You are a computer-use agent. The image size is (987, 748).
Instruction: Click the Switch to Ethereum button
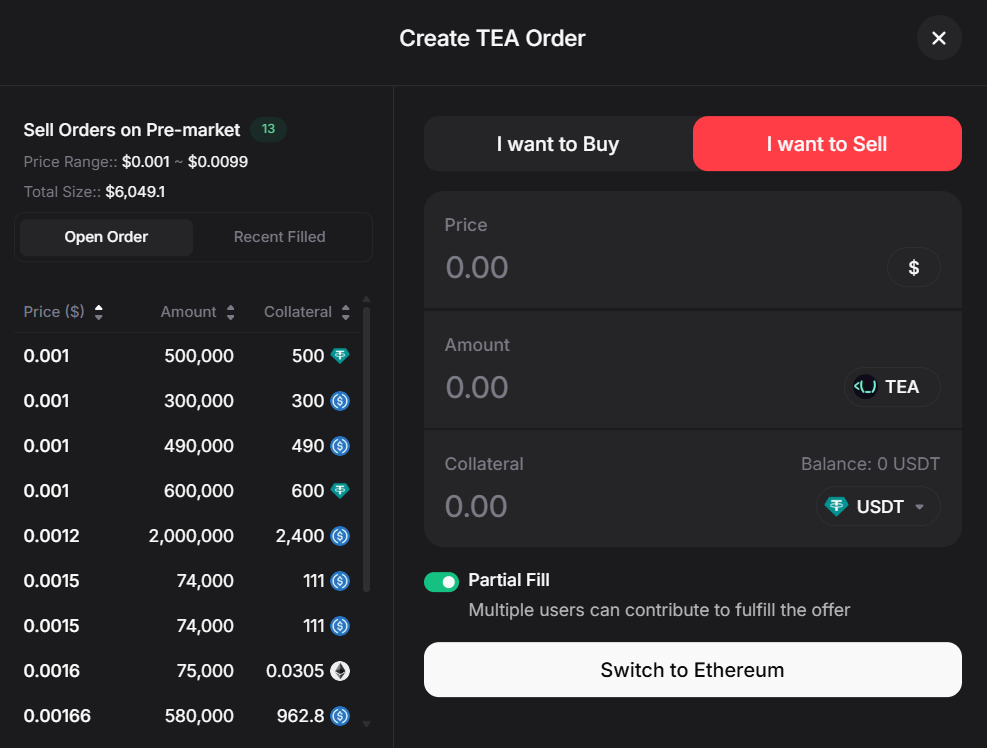pyautogui.click(x=692, y=670)
